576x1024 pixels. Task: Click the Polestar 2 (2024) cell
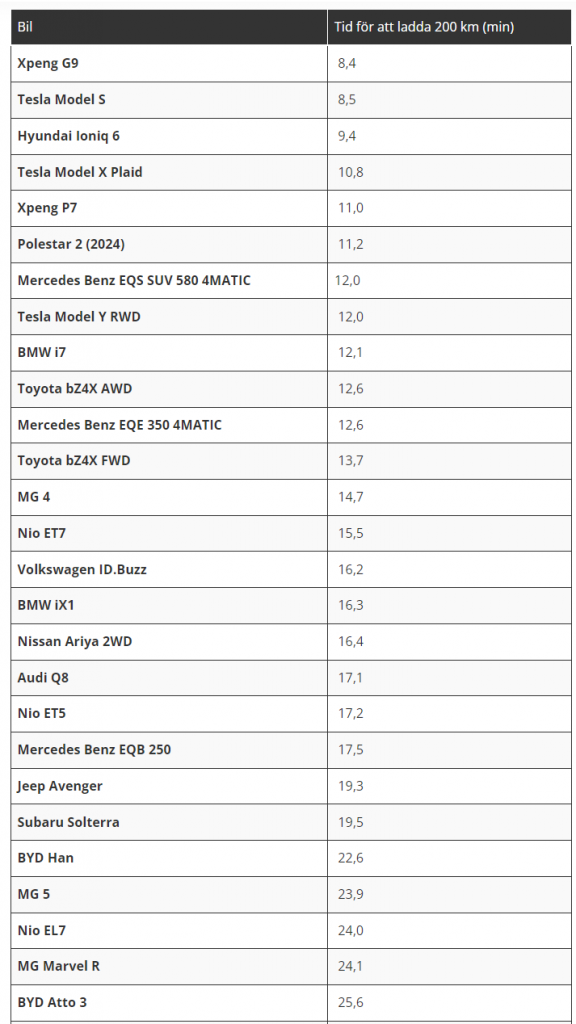(x=169, y=244)
